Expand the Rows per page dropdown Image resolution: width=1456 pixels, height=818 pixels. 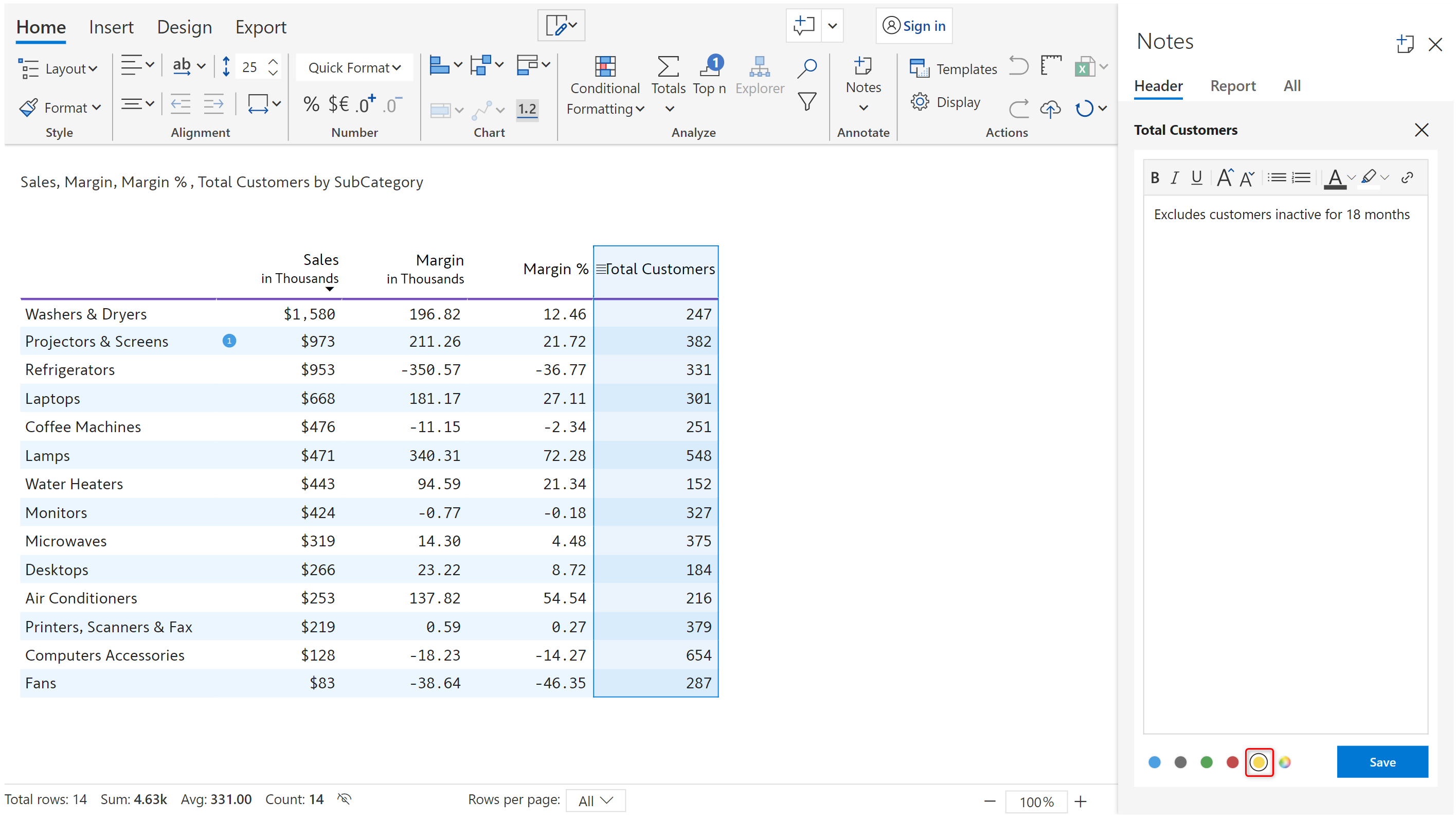595,801
